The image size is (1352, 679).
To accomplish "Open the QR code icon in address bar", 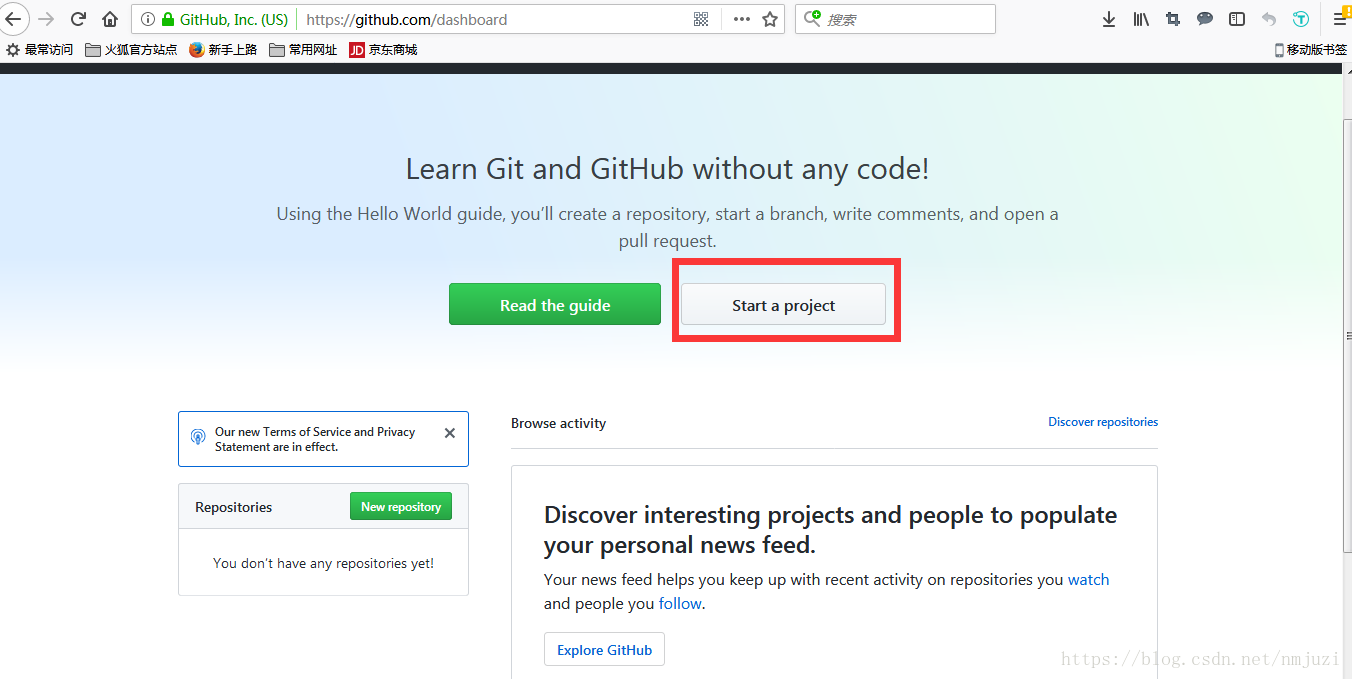I will pyautogui.click(x=701, y=19).
